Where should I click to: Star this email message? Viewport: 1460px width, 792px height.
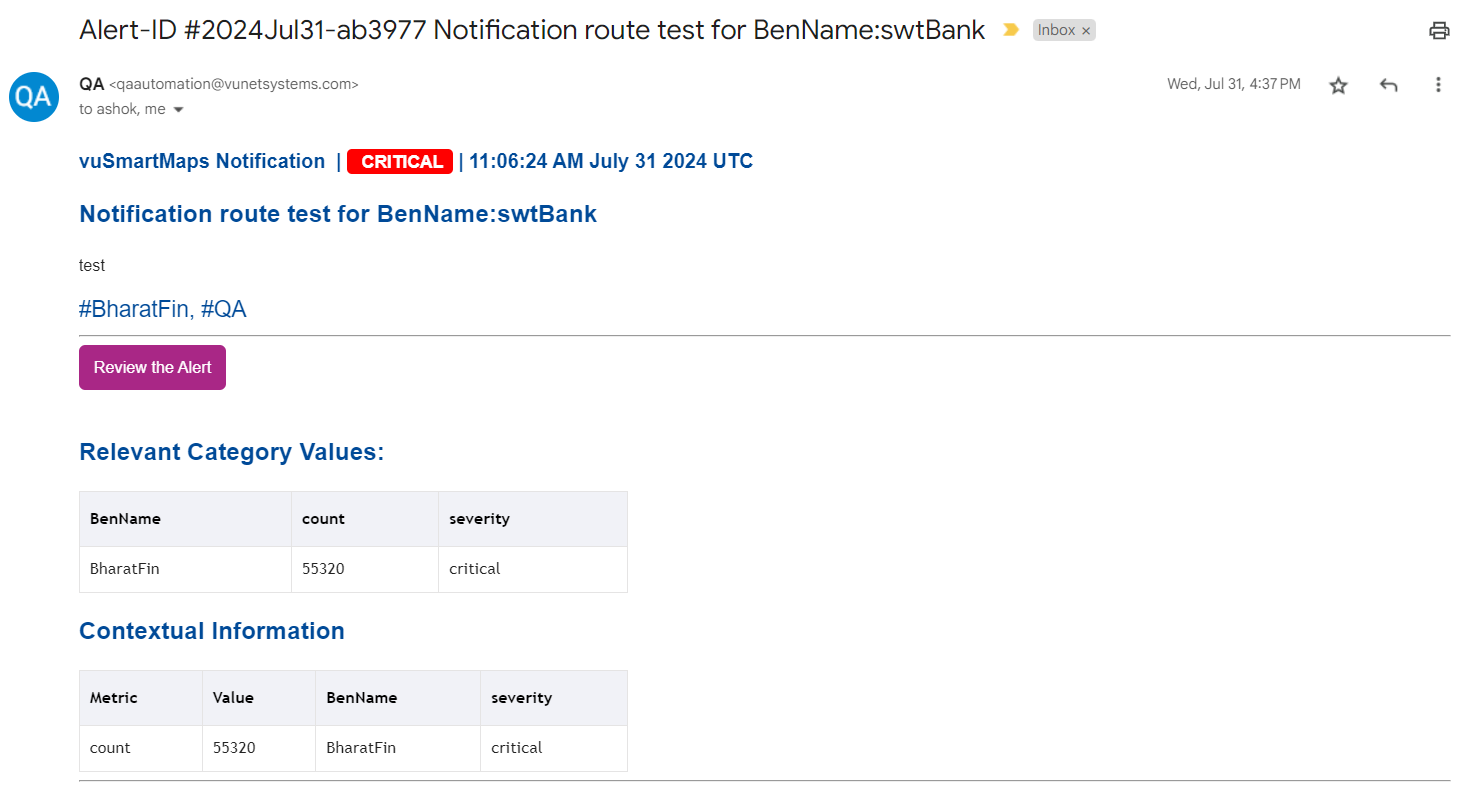coord(1338,85)
